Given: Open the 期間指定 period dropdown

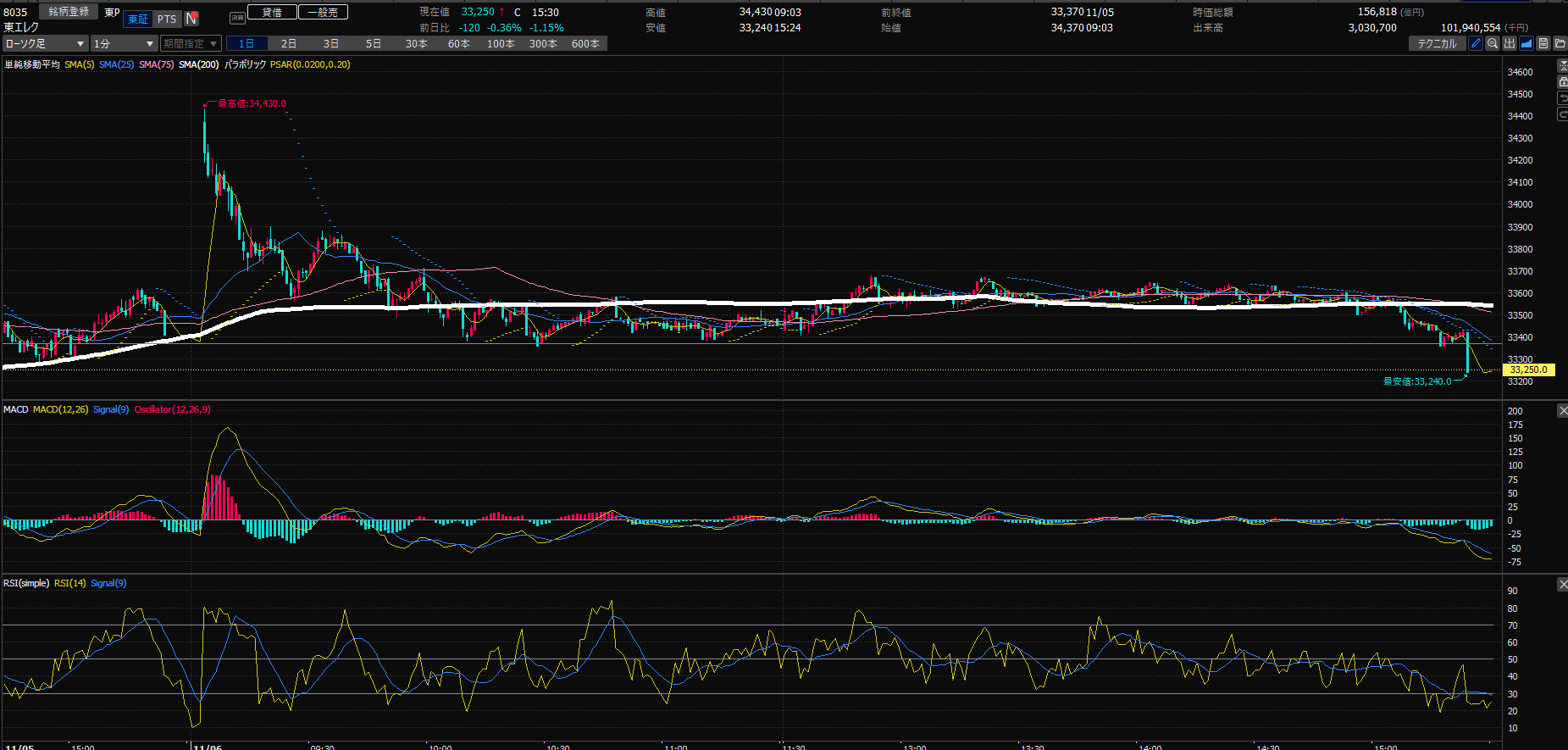Looking at the screenshot, I should (191, 43).
